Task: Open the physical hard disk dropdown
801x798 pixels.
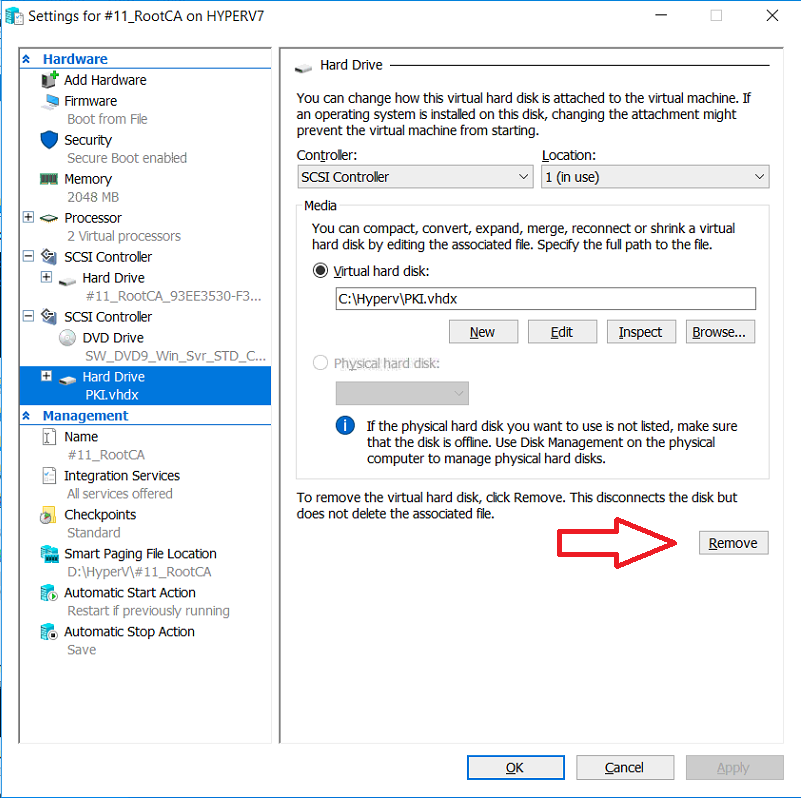Action: (402, 393)
